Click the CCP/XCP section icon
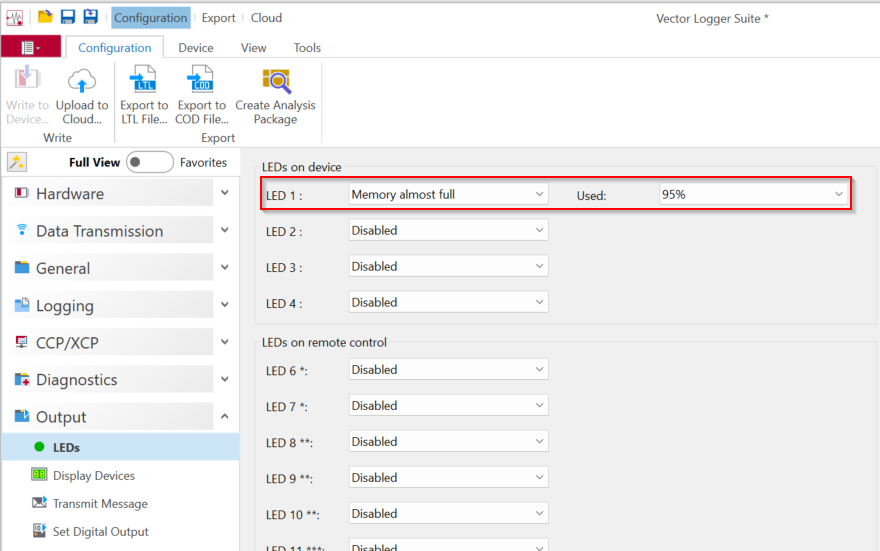The width and height of the screenshot is (880, 551). click(21, 342)
